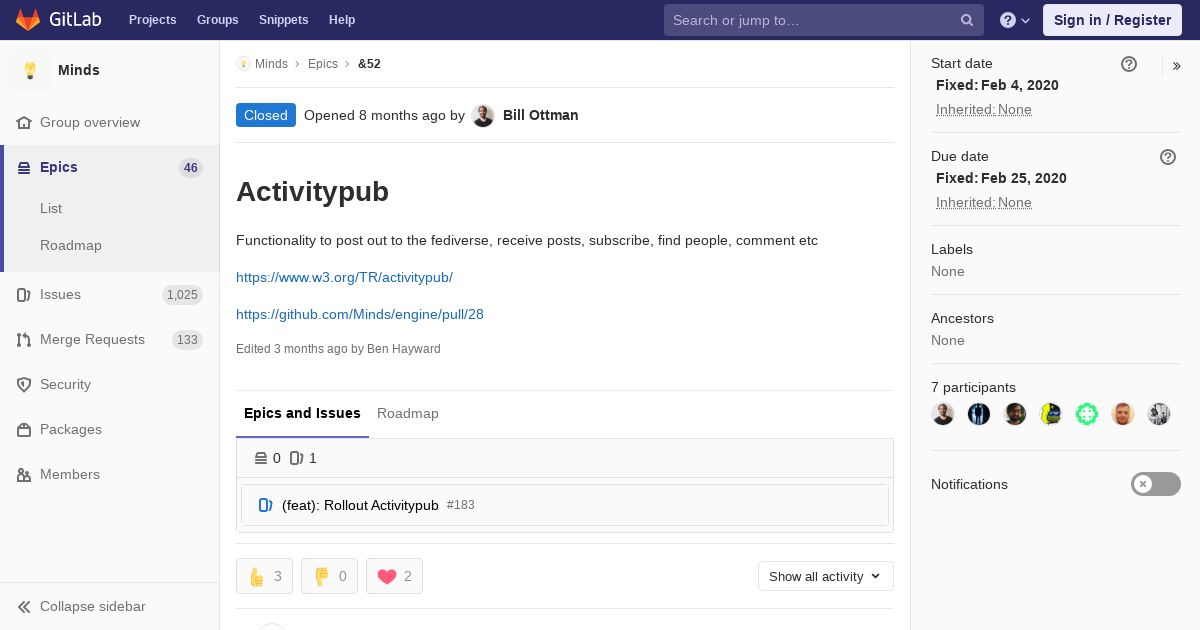
Task: Click the yellow participant avatar
Action: [x=1051, y=414]
